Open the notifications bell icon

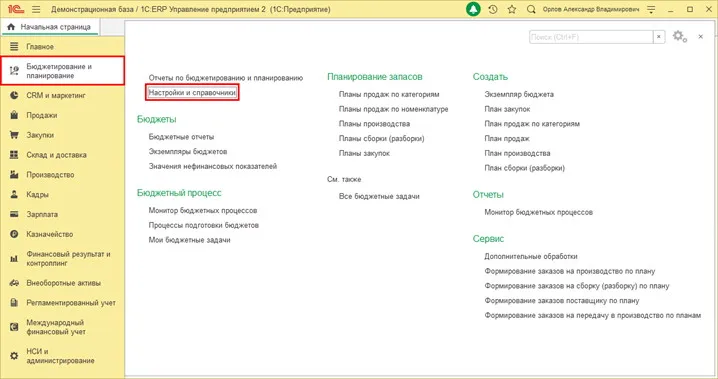473,9
